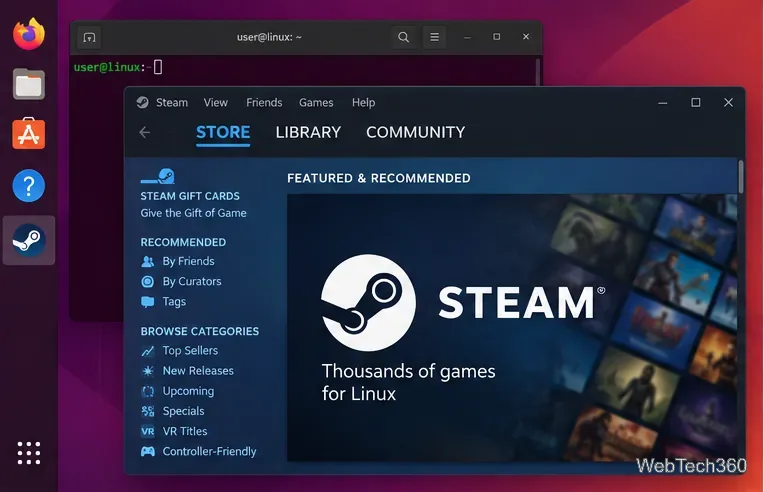Click the new tab icon in terminal
This screenshot has height=492, width=764.
coord(89,37)
